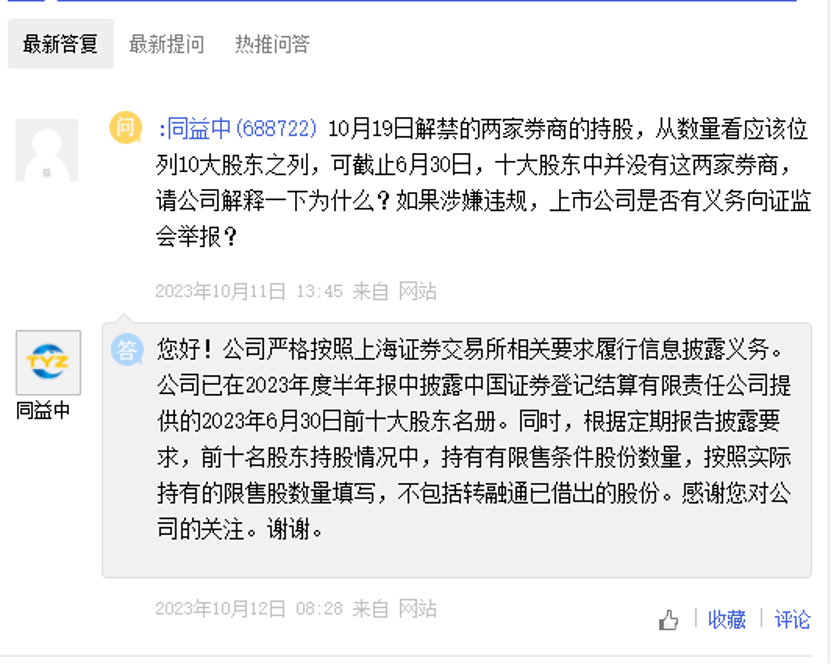831x664 pixels.
Task: Switch to the 最新答复 tab
Action: pyautogui.click(x=60, y=44)
